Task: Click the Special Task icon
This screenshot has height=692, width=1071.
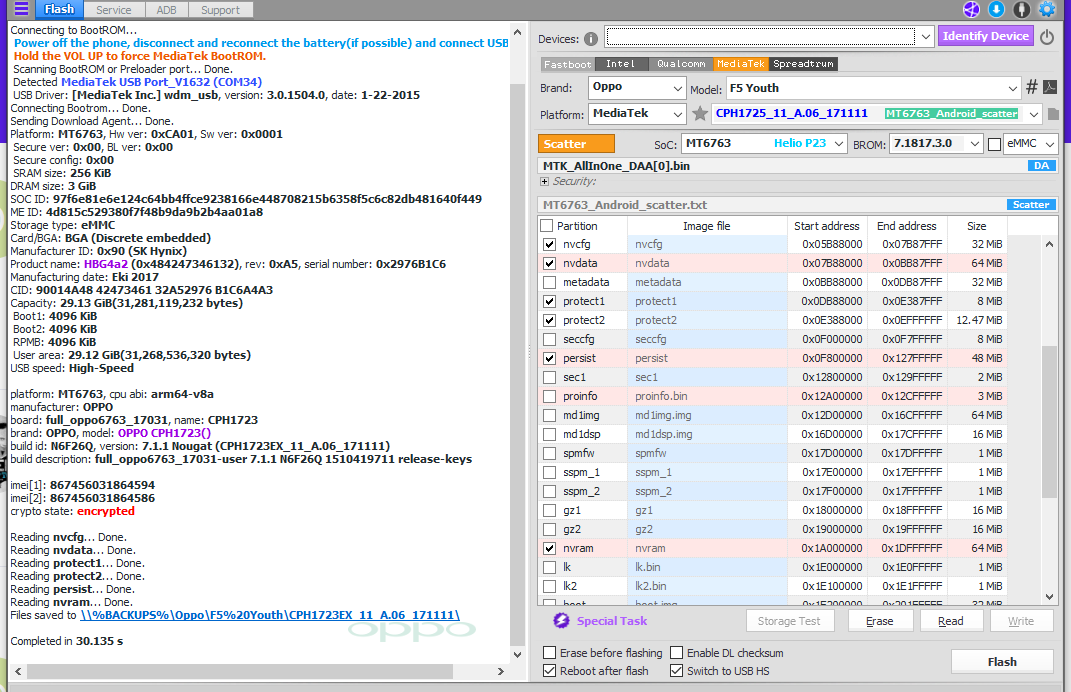Action: coord(561,620)
